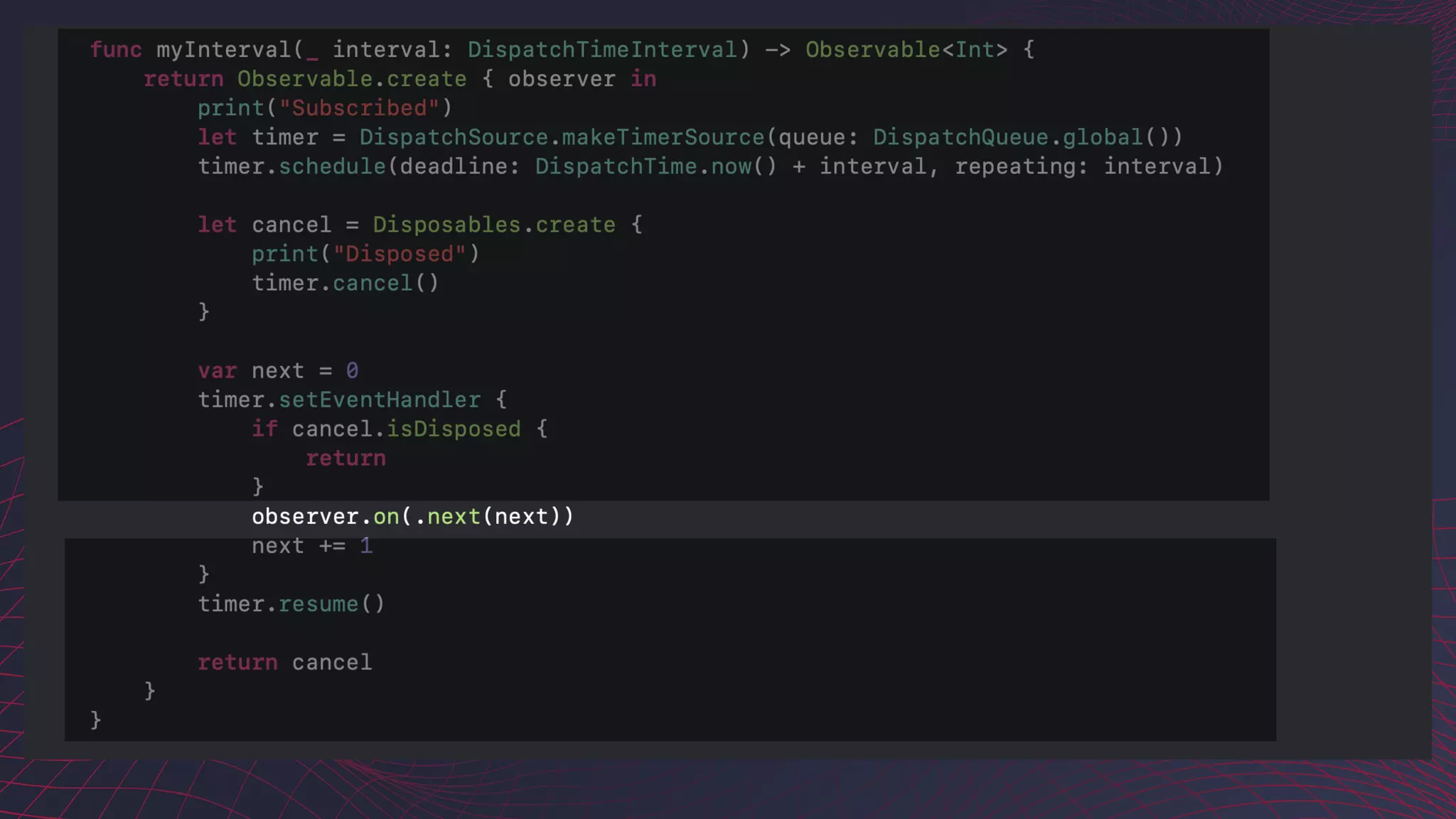Click Observable.create on the second line

pos(352,79)
